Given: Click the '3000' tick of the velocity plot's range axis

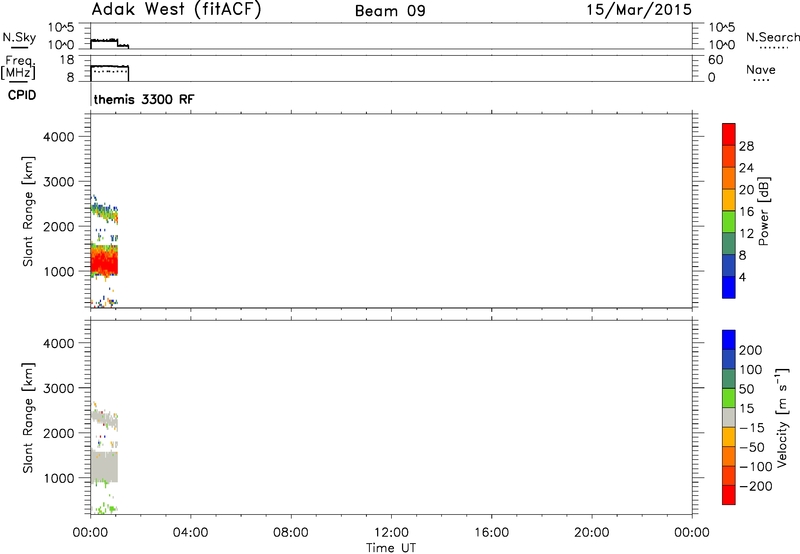Looking at the screenshot, I should tap(59, 388).
